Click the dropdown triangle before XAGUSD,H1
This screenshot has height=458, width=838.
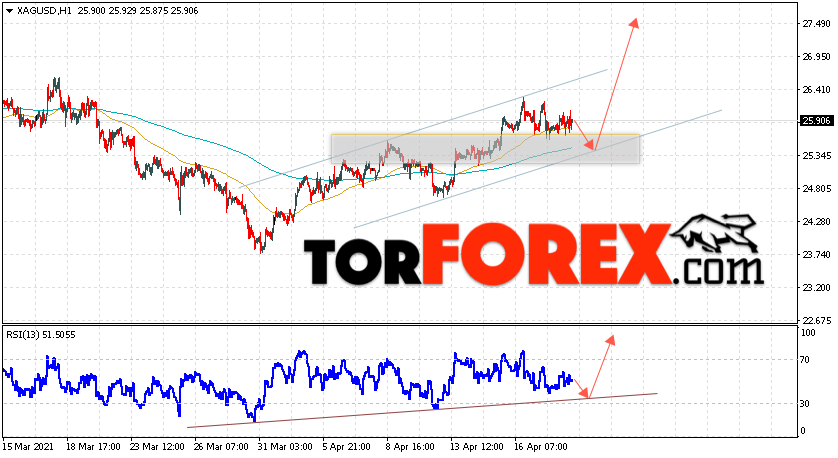pyautogui.click(x=10, y=11)
